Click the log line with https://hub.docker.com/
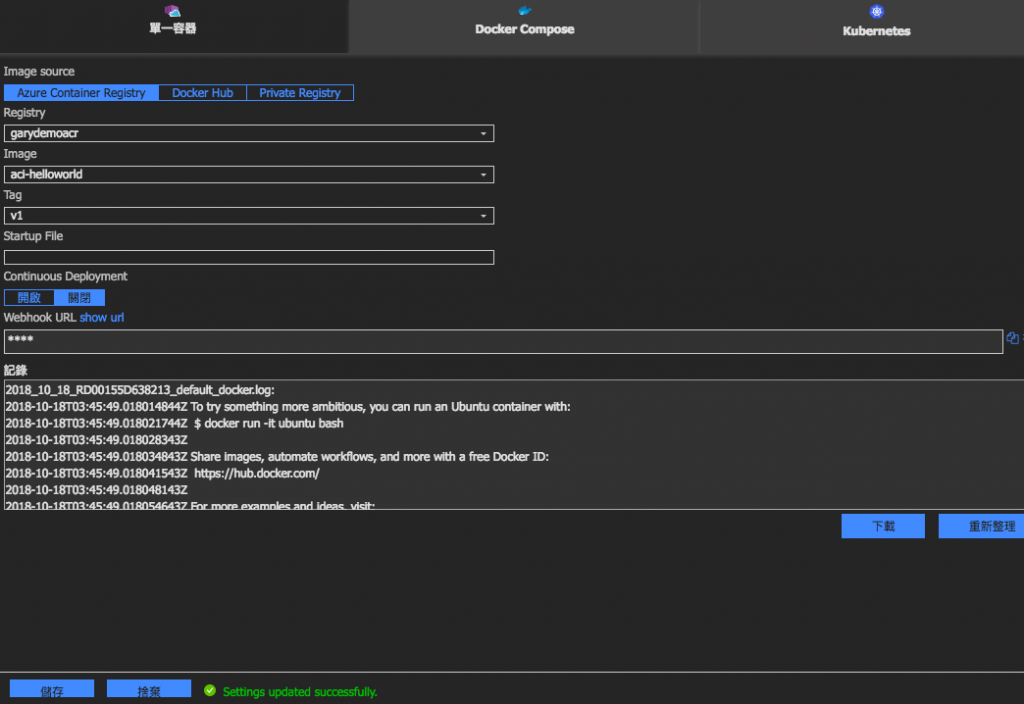Screen dimensions: 1024x704 (x=163, y=473)
